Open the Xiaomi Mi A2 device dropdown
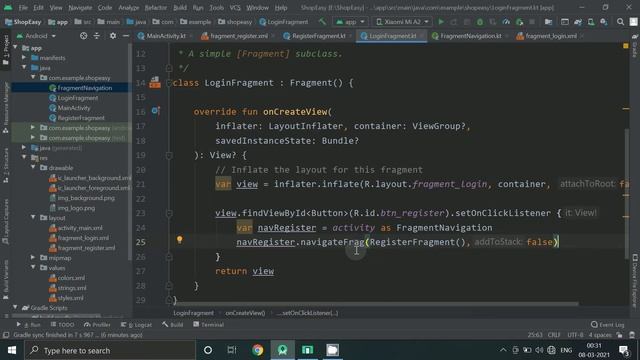The width and height of the screenshot is (640, 360). point(402,22)
